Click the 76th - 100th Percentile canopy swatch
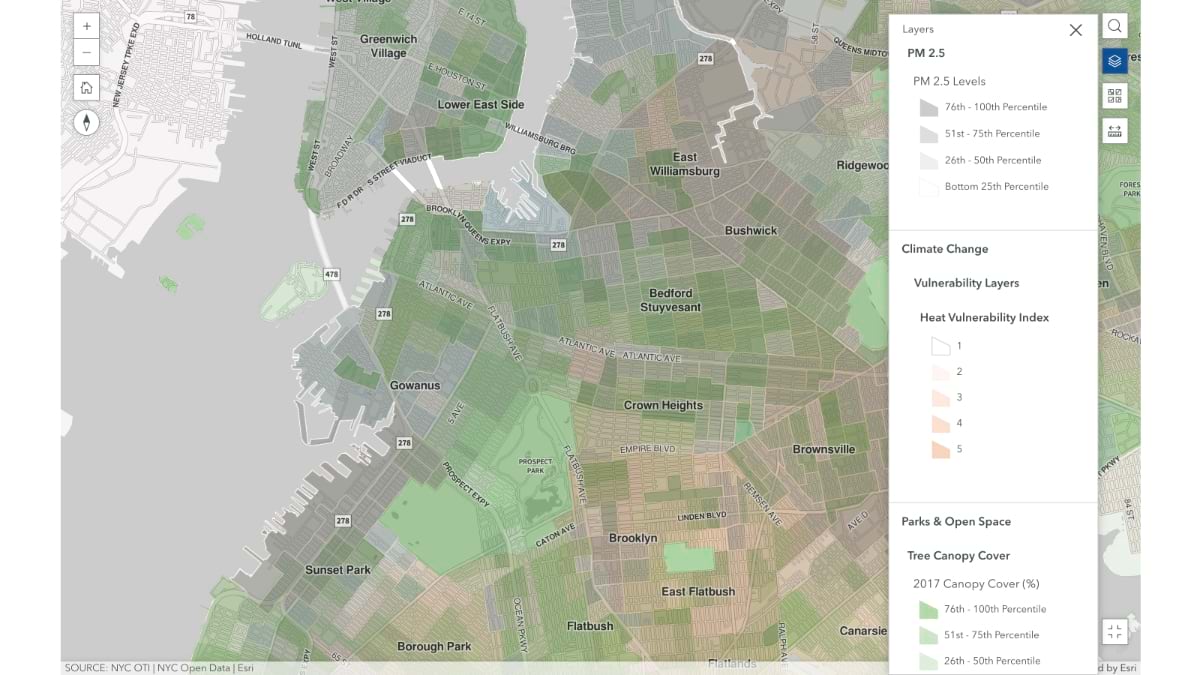Image resolution: width=1200 pixels, height=675 pixels. 929,609
